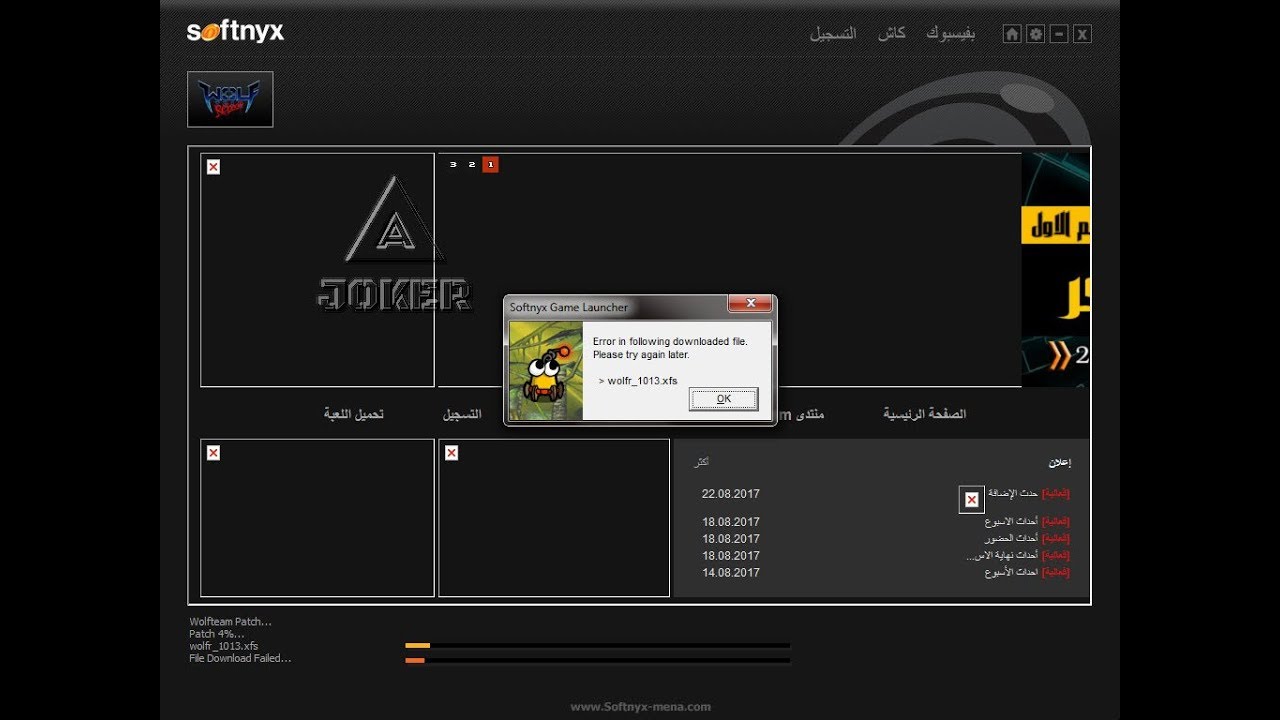The height and width of the screenshot is (720, 1280).
Task: Close the Softnyx Game Launcher dialog
Action: tap(749, 304)
